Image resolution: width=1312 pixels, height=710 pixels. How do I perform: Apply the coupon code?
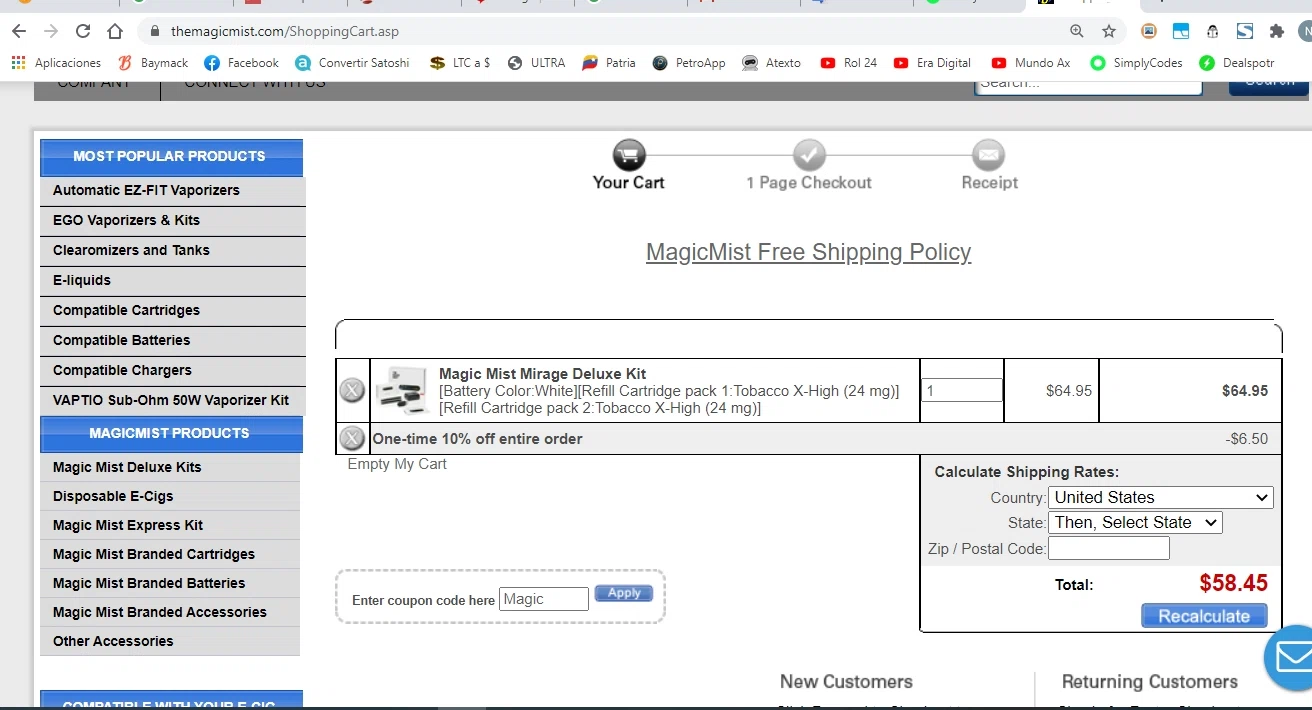tap(624, 593)
